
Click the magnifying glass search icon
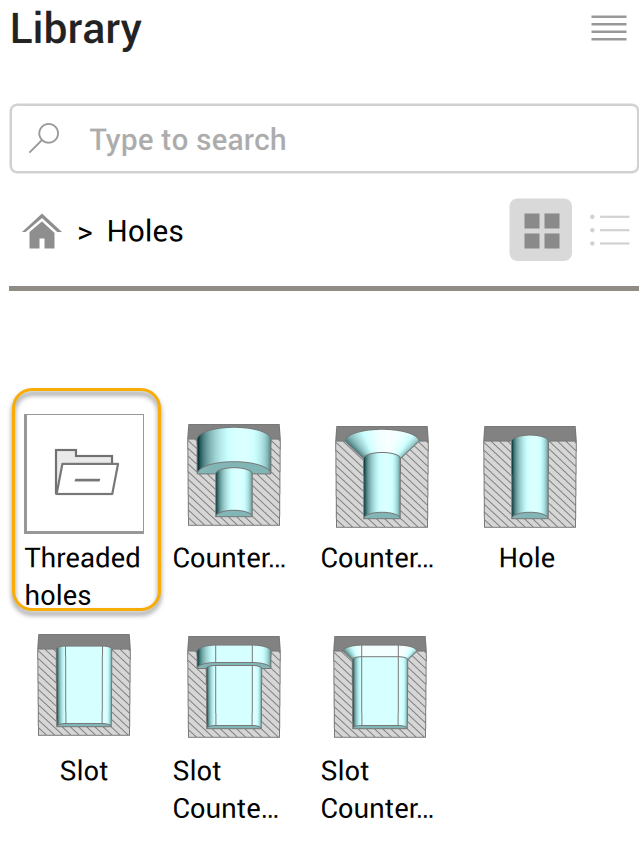point(44,139)
